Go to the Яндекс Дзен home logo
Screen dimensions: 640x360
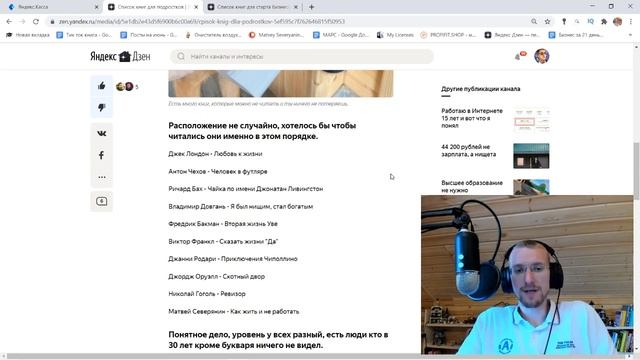120,56
